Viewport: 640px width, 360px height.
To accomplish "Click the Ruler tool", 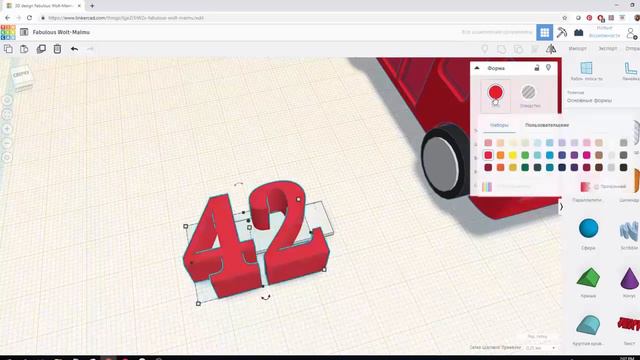I will [x=631, y=71].
